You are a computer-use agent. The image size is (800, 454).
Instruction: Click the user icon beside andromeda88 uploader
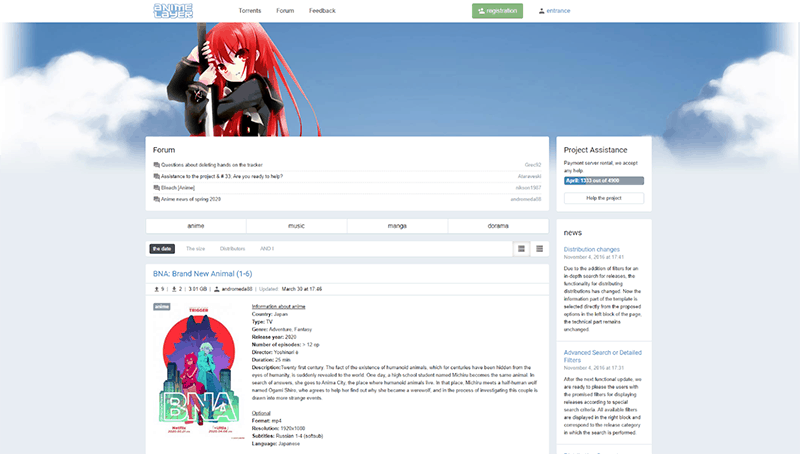[x=216, y=289]
